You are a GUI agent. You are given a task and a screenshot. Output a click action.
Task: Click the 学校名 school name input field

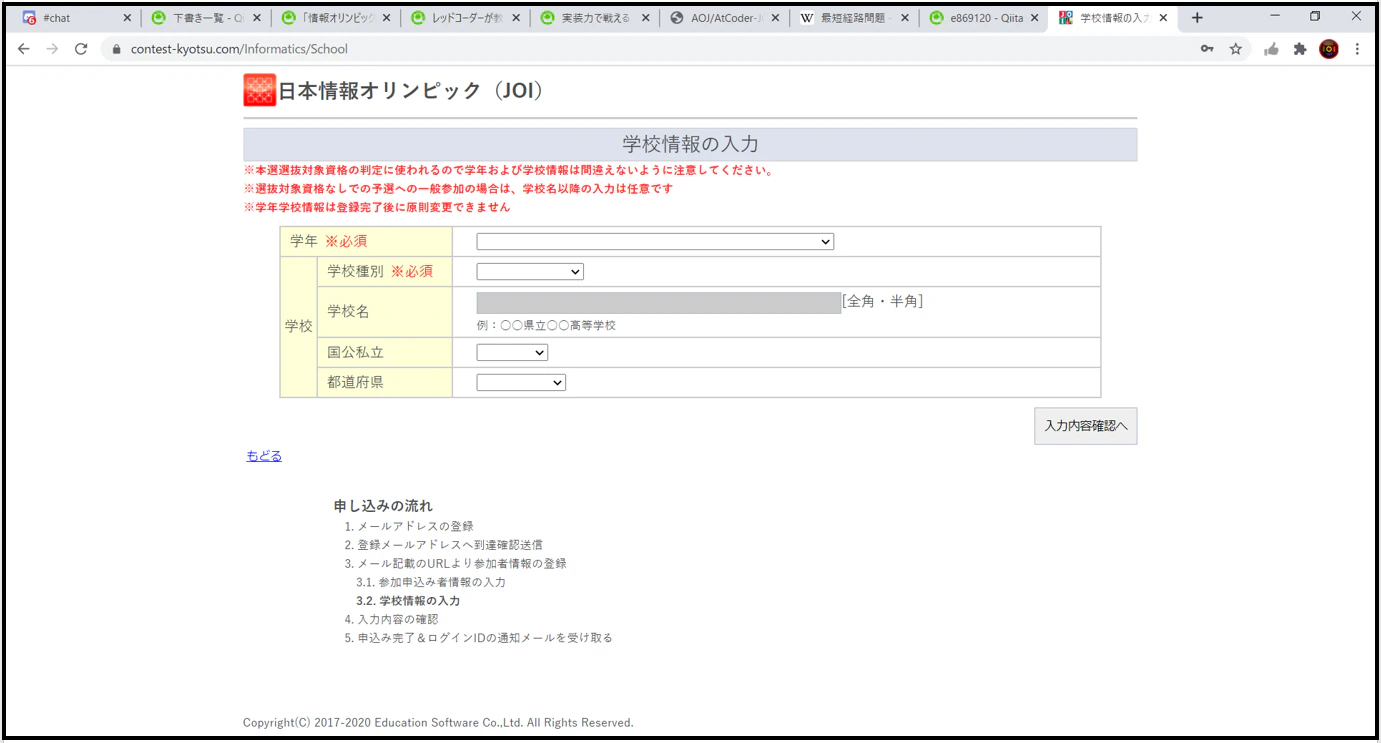659,303
